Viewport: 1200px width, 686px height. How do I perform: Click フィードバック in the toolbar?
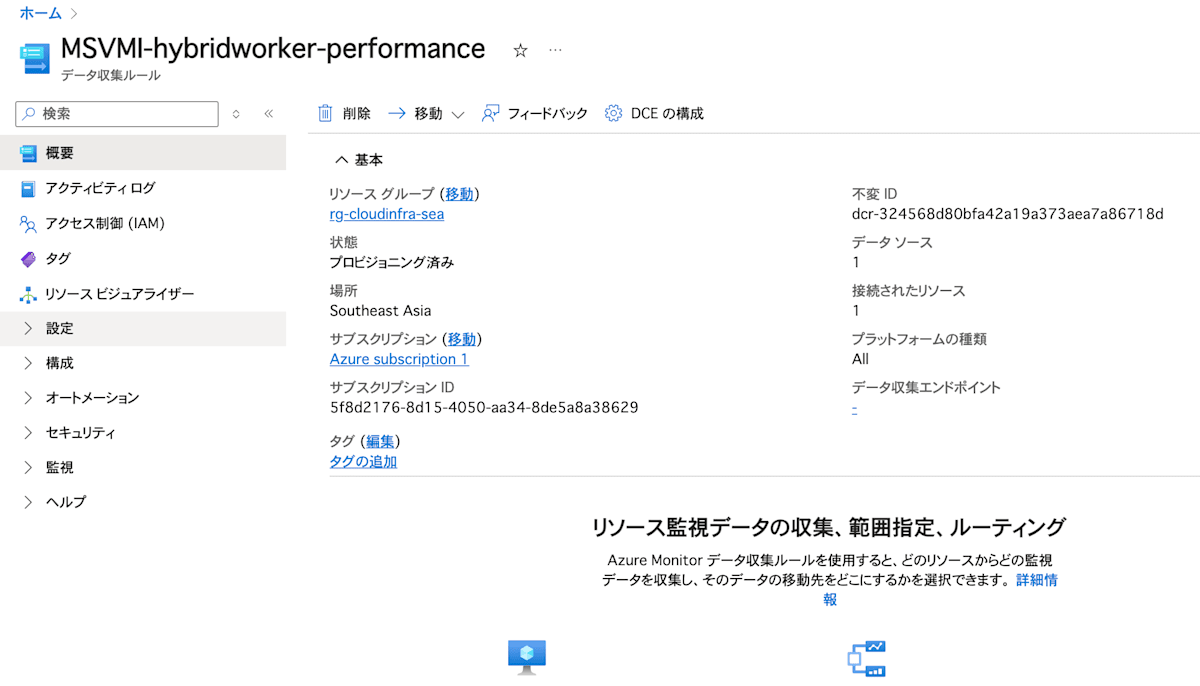click(535, 114)
